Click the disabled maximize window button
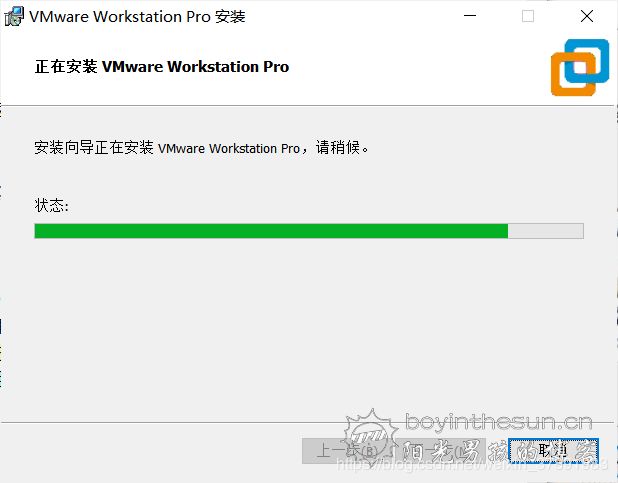The height and width of the screenshot is (483, 618). [x=528, y=16]
